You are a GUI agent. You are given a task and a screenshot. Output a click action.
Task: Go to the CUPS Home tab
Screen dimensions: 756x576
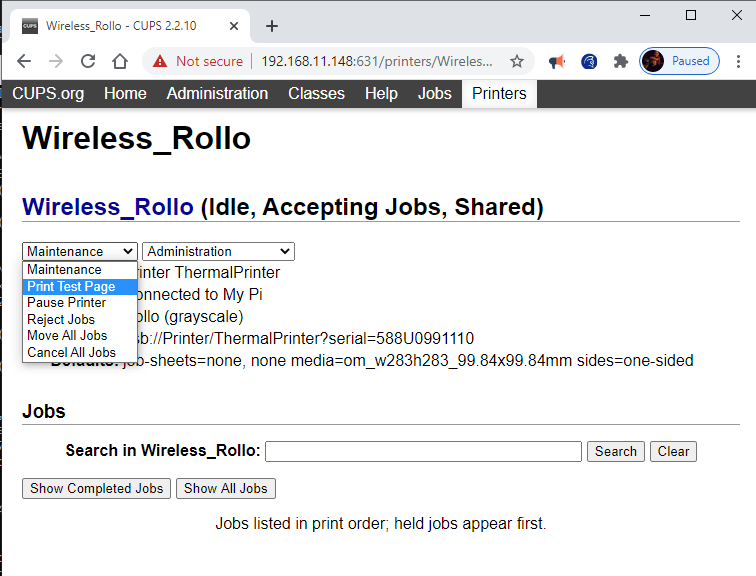pyautogui.click(x=125, y=94)
